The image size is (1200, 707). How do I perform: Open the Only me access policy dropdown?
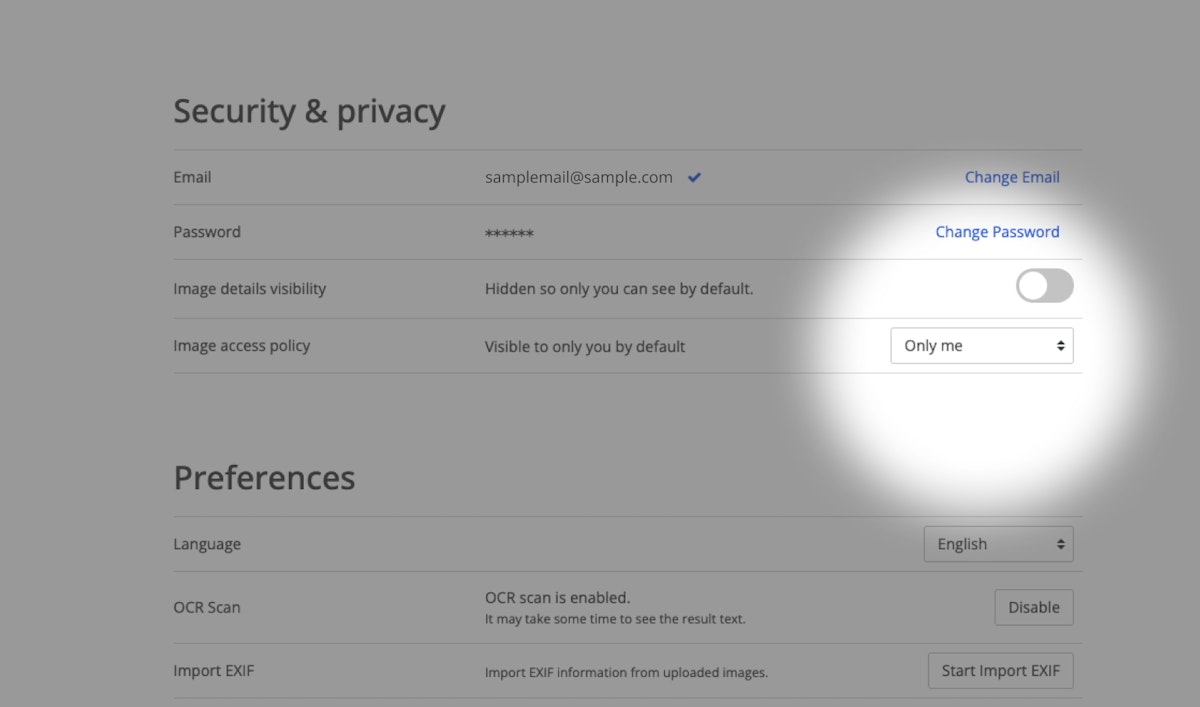pyautogui.click(x=981, y=346)
